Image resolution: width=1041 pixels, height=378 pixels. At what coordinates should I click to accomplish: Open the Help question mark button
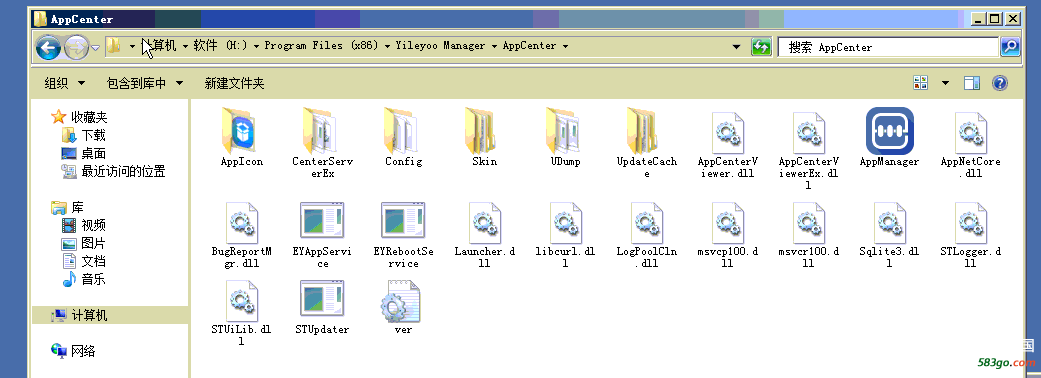pyautogui.click(x=1000, y=83)
